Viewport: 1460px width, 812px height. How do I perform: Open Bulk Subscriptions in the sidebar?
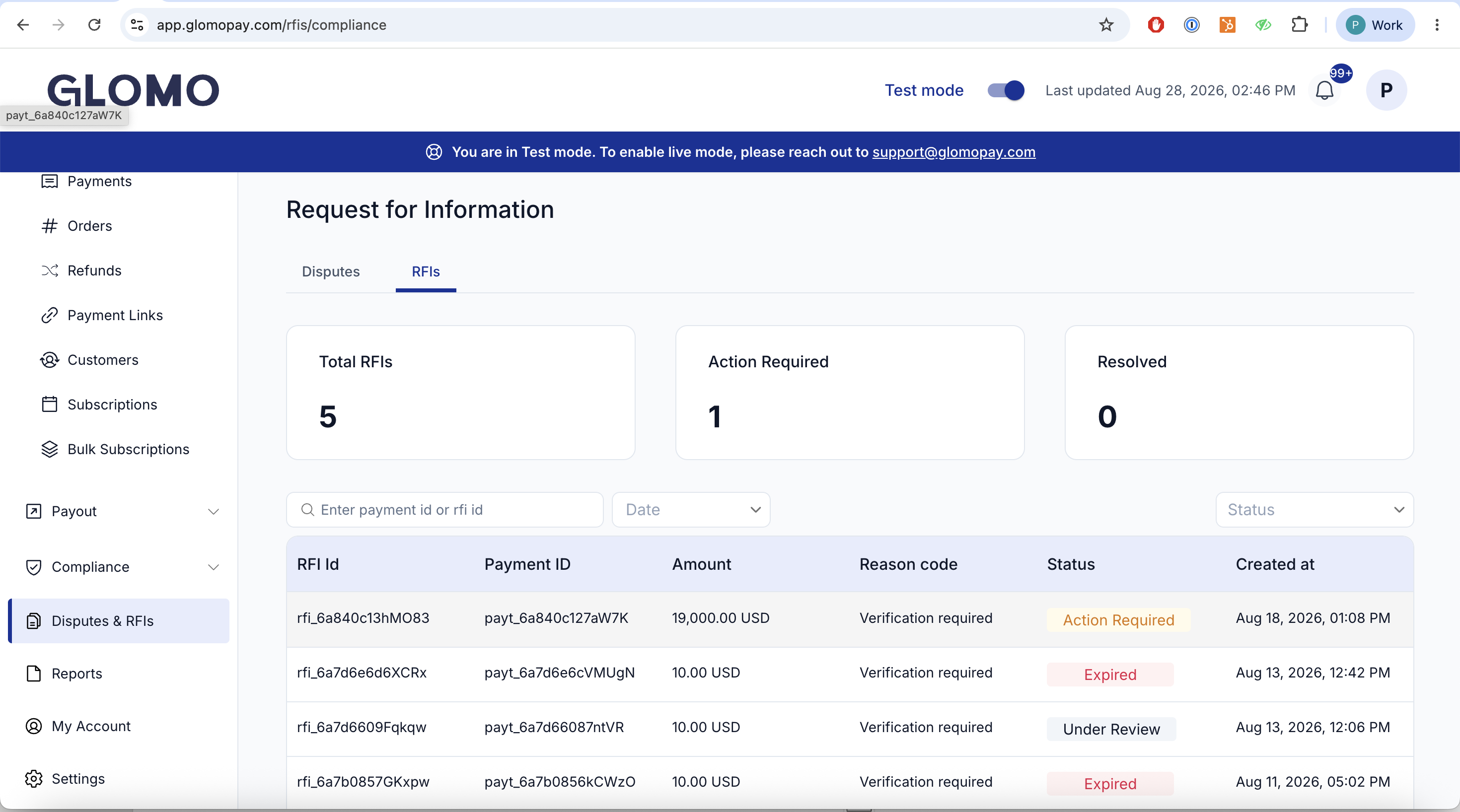[128, 450]
